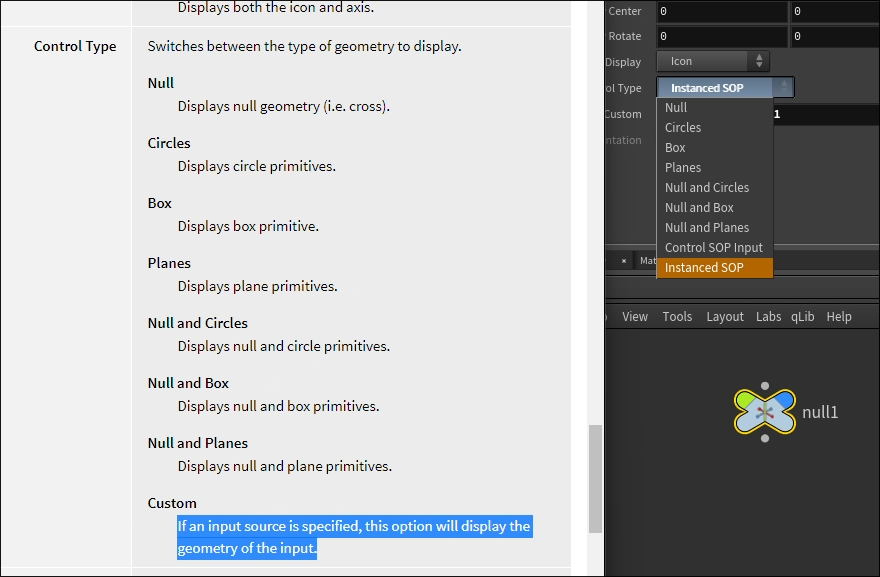Viewport: 880px width, 577px height.
Task: Click the 'Circles' doc heading
Action: [169, 143]
